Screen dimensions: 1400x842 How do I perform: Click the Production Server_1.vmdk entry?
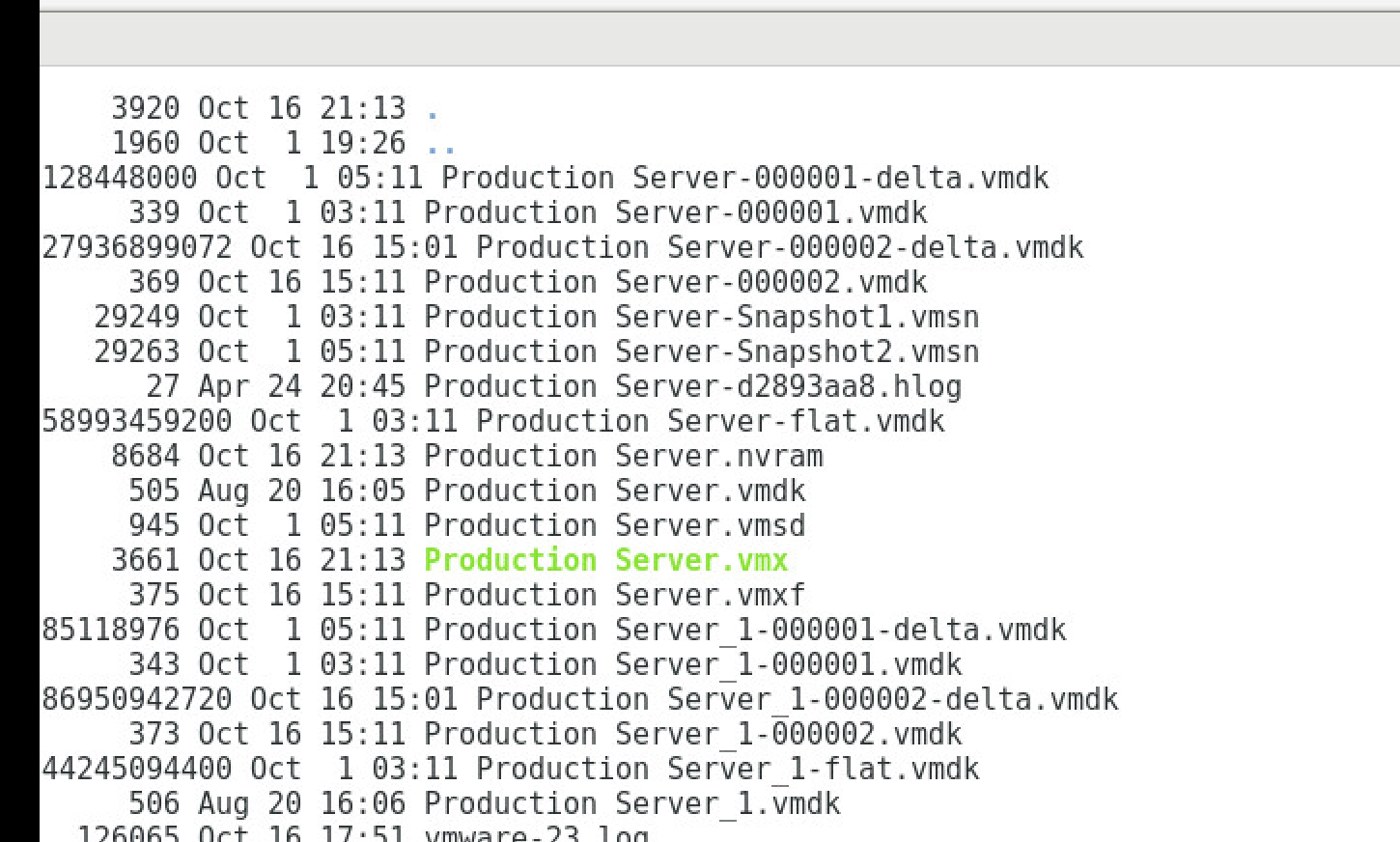click(x=631, y=803)
